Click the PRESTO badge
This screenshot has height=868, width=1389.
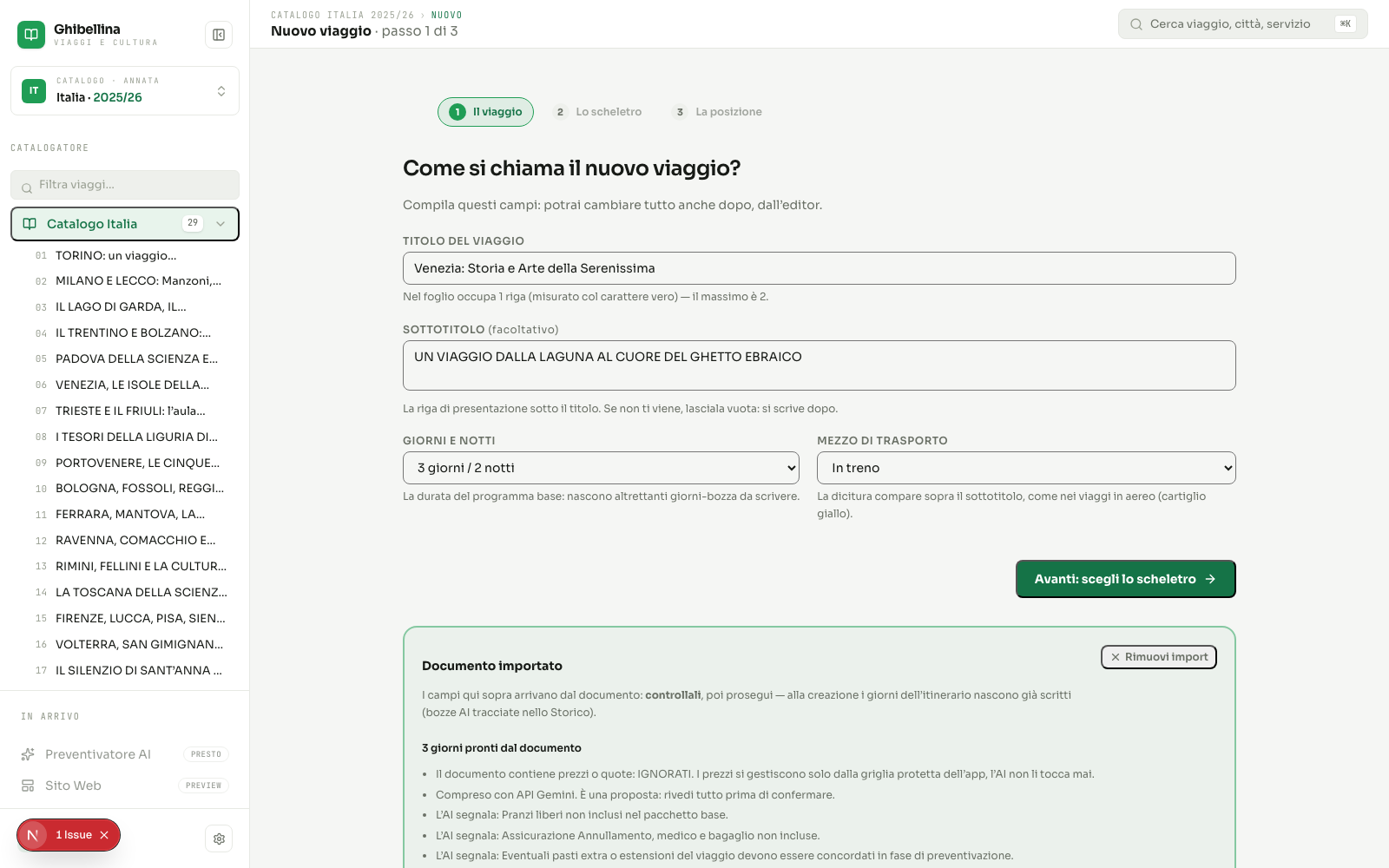206,754
